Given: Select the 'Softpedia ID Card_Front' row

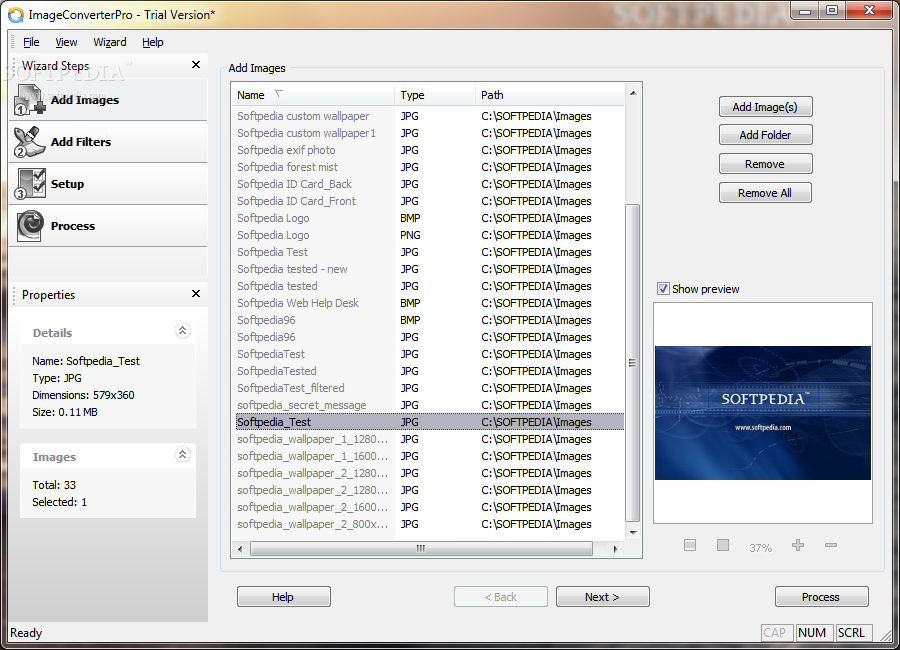Looking at the screenshot, I should click(428, 201).
